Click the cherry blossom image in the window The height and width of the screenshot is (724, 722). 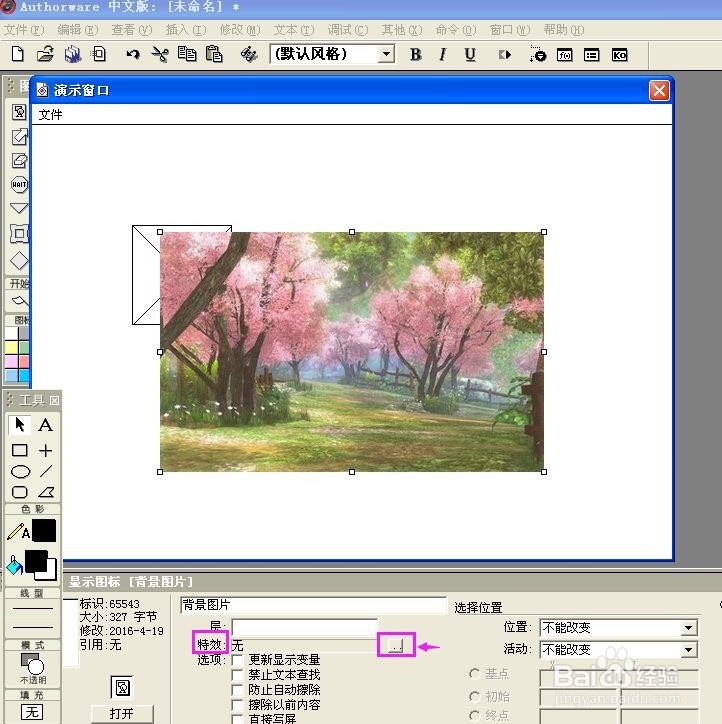pos(352,352)
